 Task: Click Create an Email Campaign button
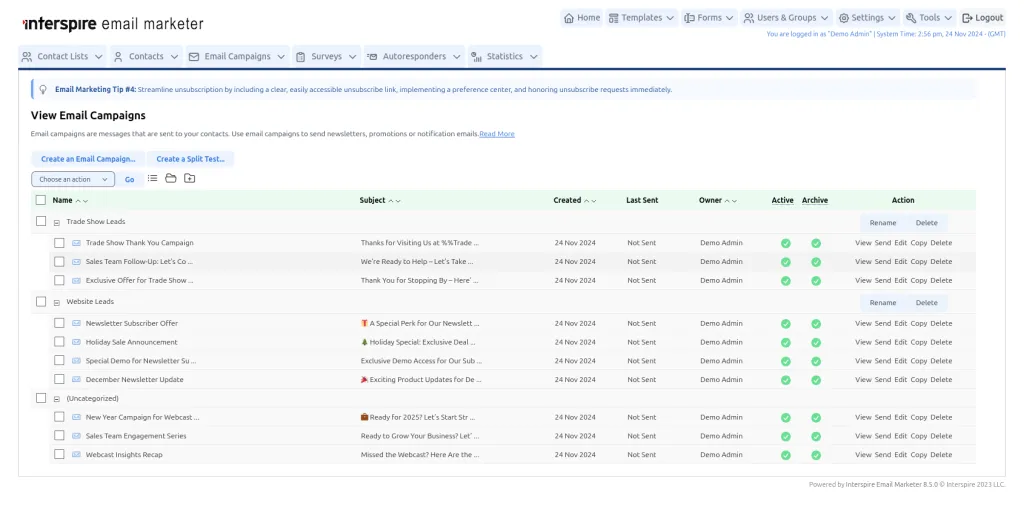(88, 159)
